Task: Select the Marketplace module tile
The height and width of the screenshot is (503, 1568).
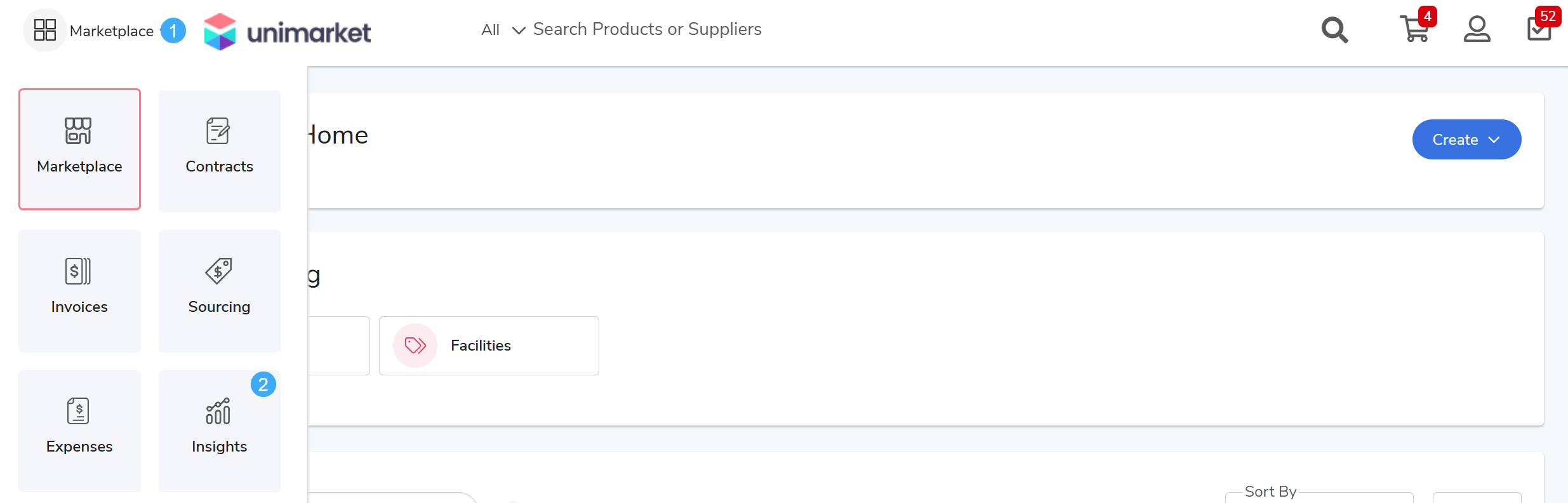Action: 79,149
